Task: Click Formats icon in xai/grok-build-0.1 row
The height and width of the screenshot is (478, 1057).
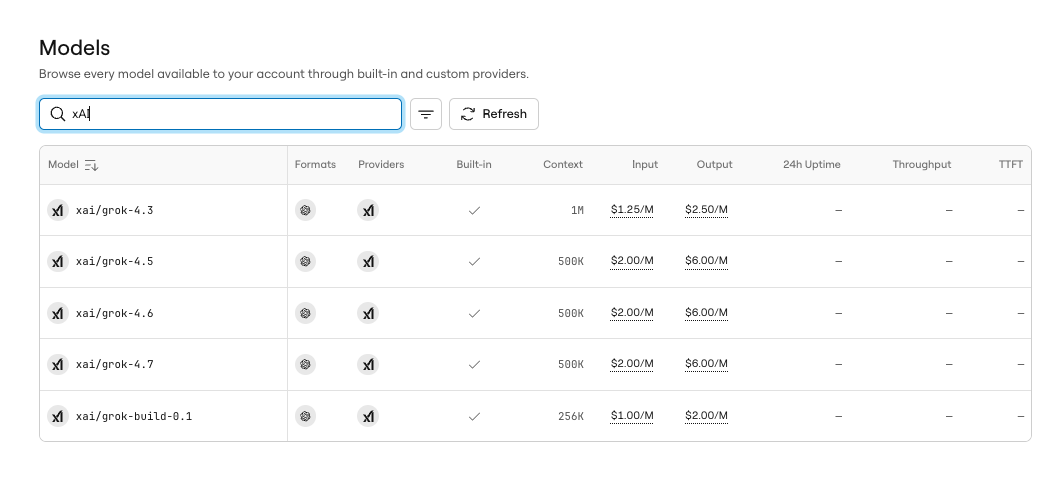Action: point(305,416)
